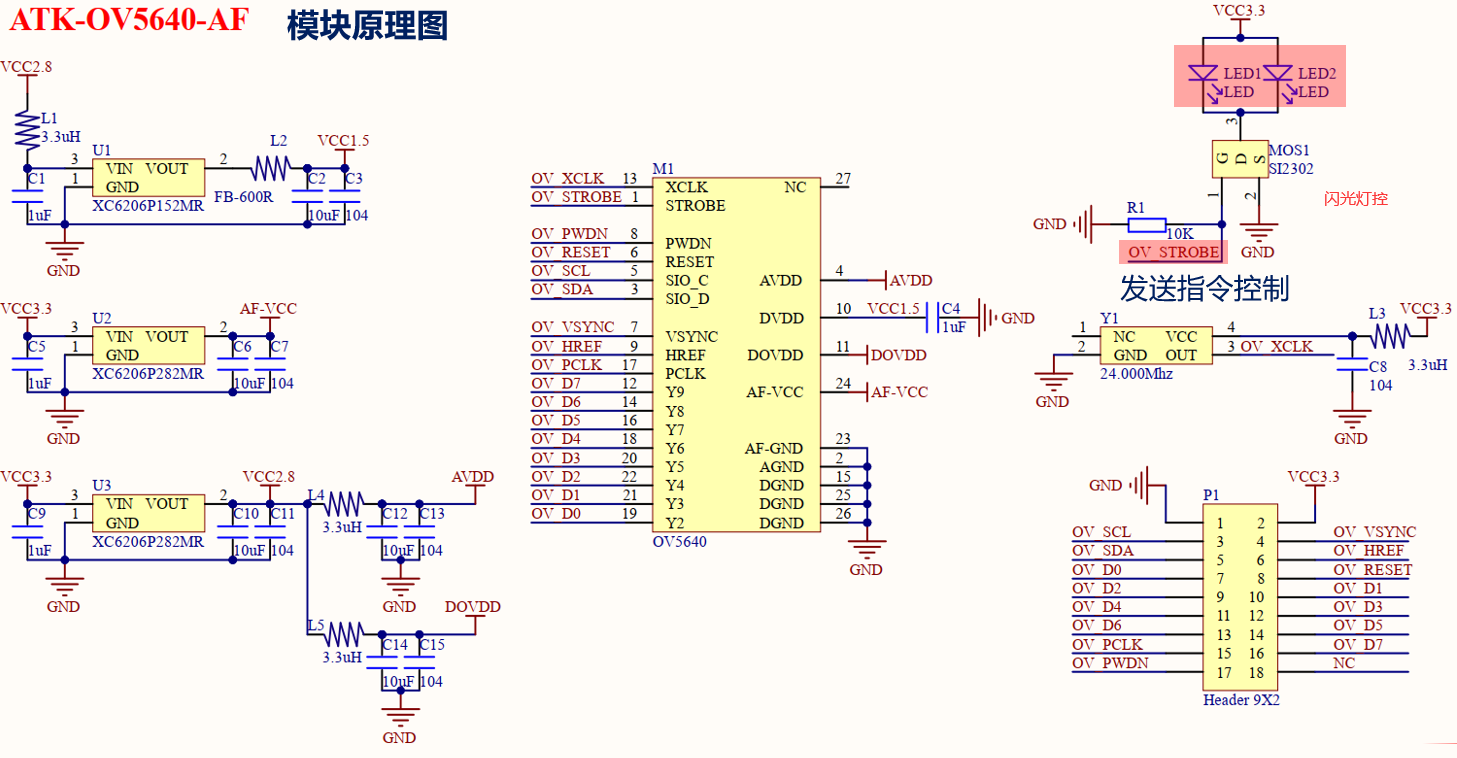The width and height of the screenshot is (1457, 758).
Task: Click the STROBE pin name inside M1
Action: pyautogui.click(x=696, y=205)
